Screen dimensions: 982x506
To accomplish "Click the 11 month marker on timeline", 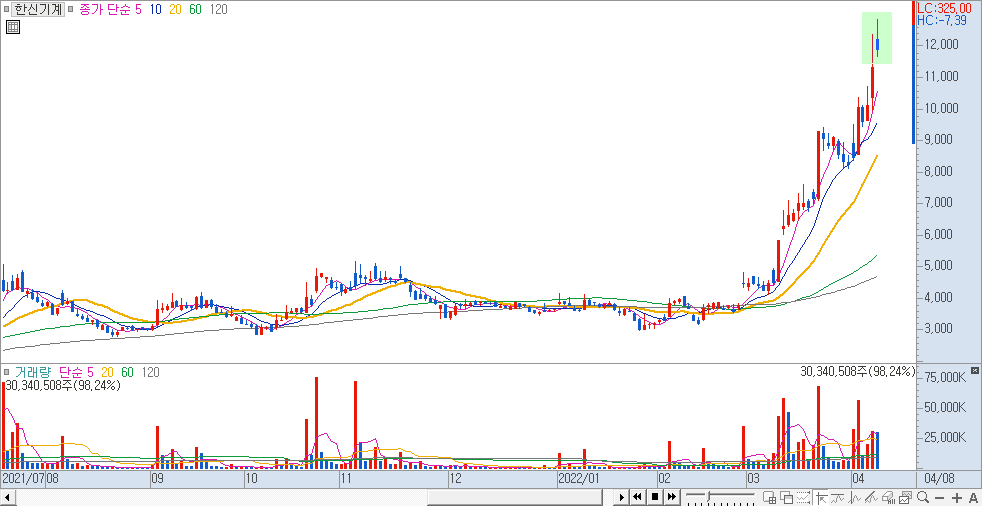I will pyautogui.click(x=346, y=479).
